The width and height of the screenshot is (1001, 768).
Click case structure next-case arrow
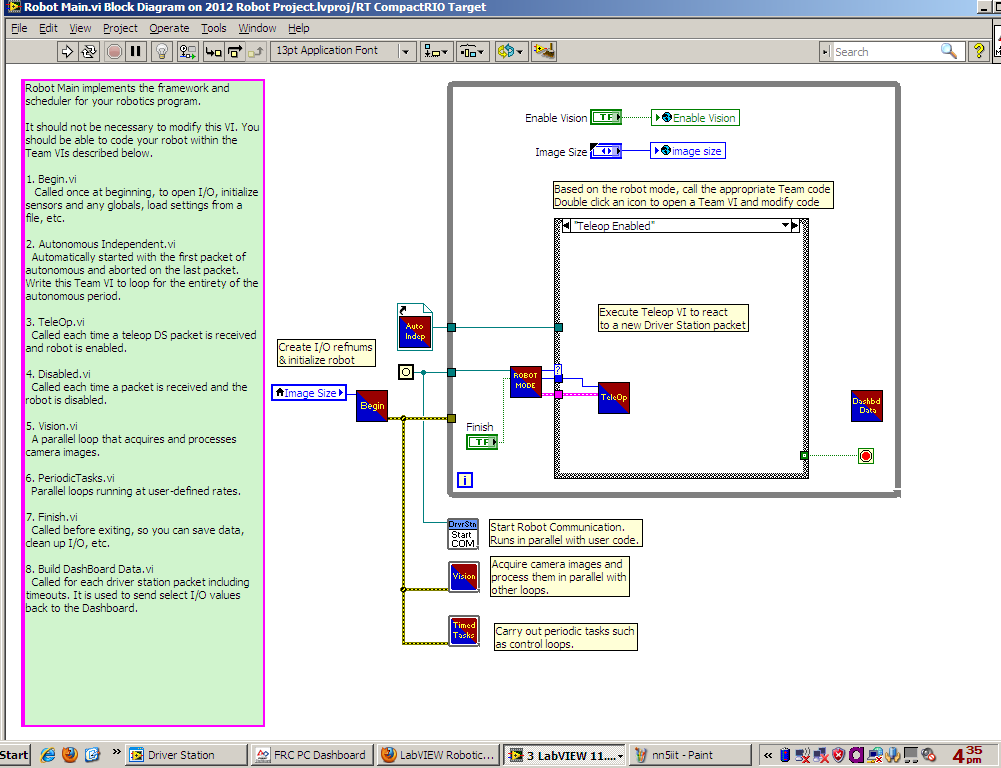click(795, 226)
